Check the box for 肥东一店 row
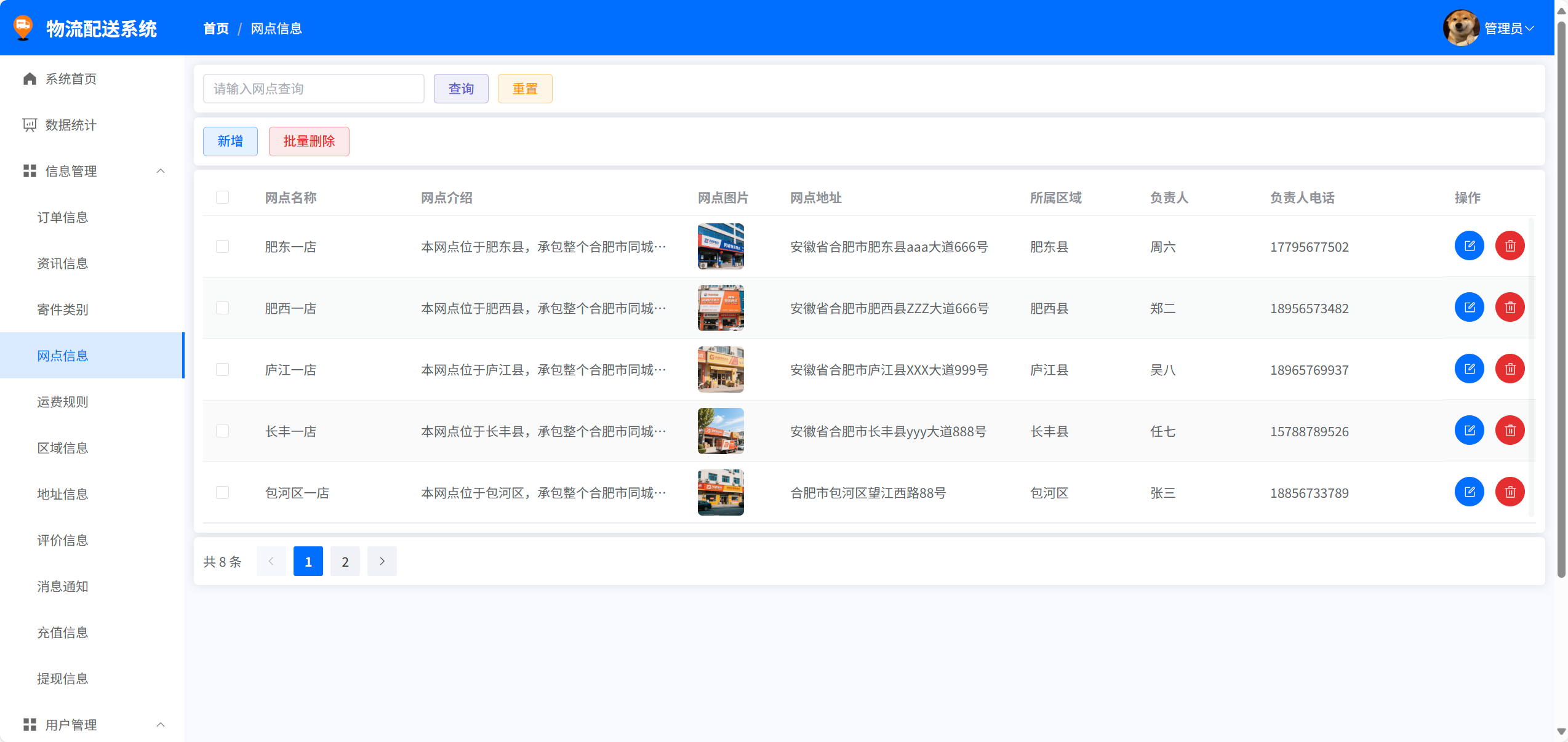This screenshot has height=742, width=1568. [x=222, y=247]
